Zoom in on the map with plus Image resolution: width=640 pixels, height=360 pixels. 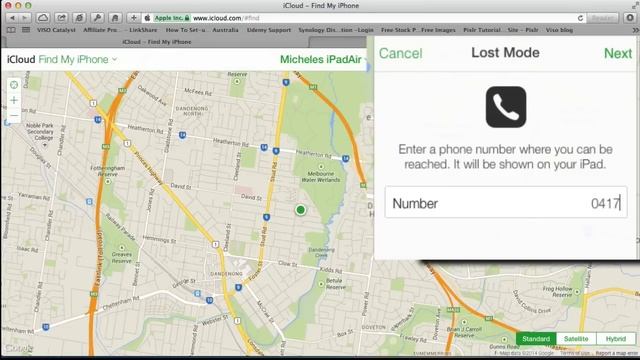click(x=14, y=100)
